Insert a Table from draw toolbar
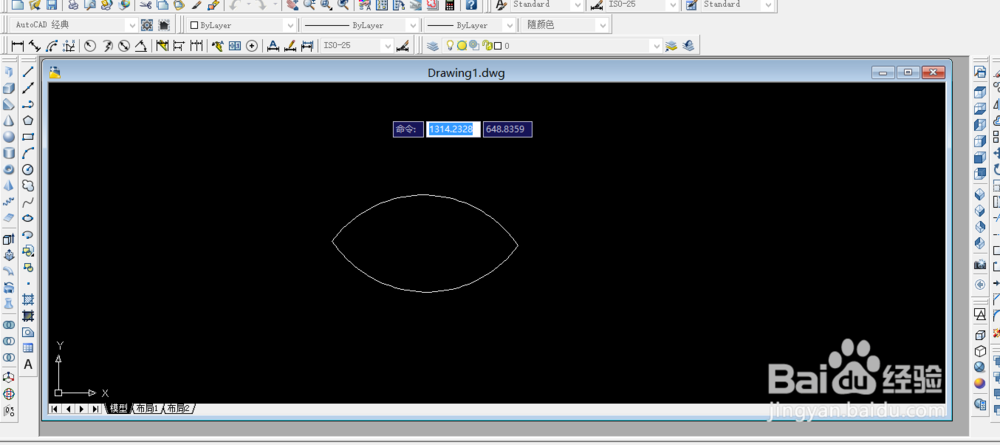Viewport: 1000px width, 445px height. (28, 348)
